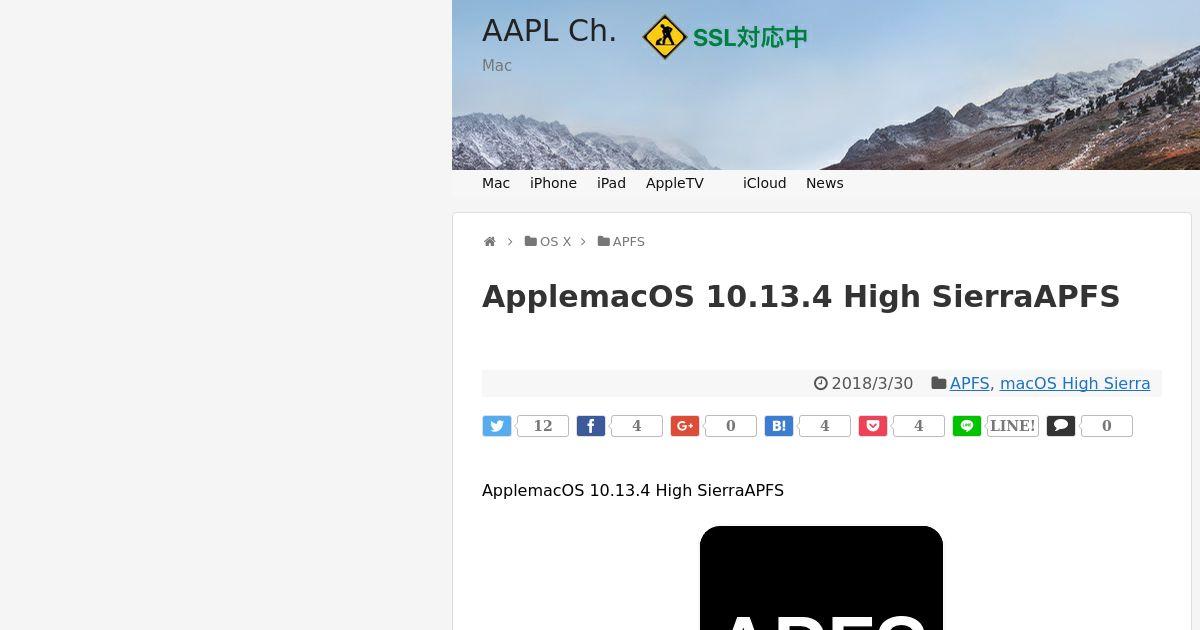
Task: Click the Hatena bookmark count 4
Action: [x=825, y=426]
